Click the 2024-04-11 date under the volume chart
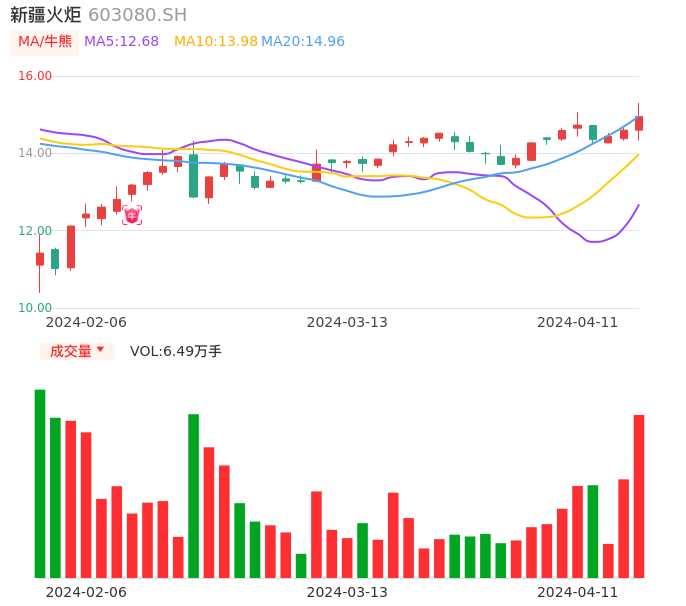Viewport: 686px width, 606px height. tap(577, 592)
